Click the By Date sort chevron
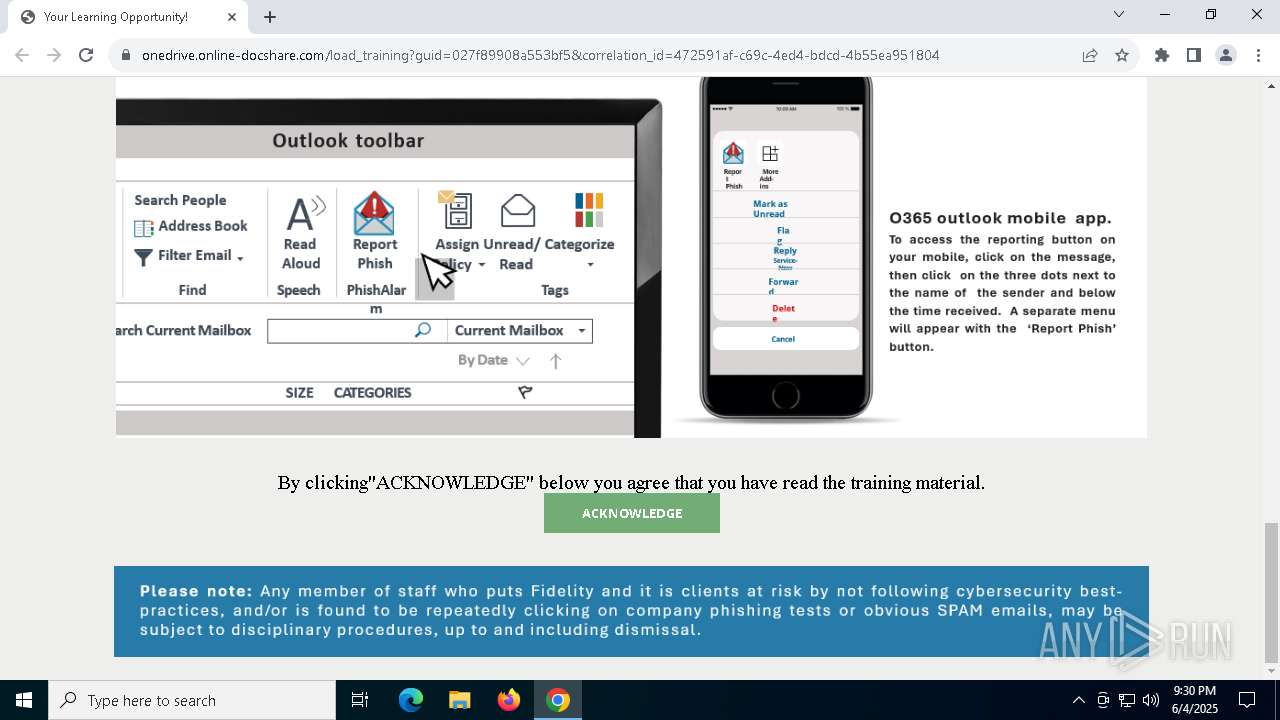This screenshot has width=1280, height=720. pyautogui.click(x=522, y=361)
